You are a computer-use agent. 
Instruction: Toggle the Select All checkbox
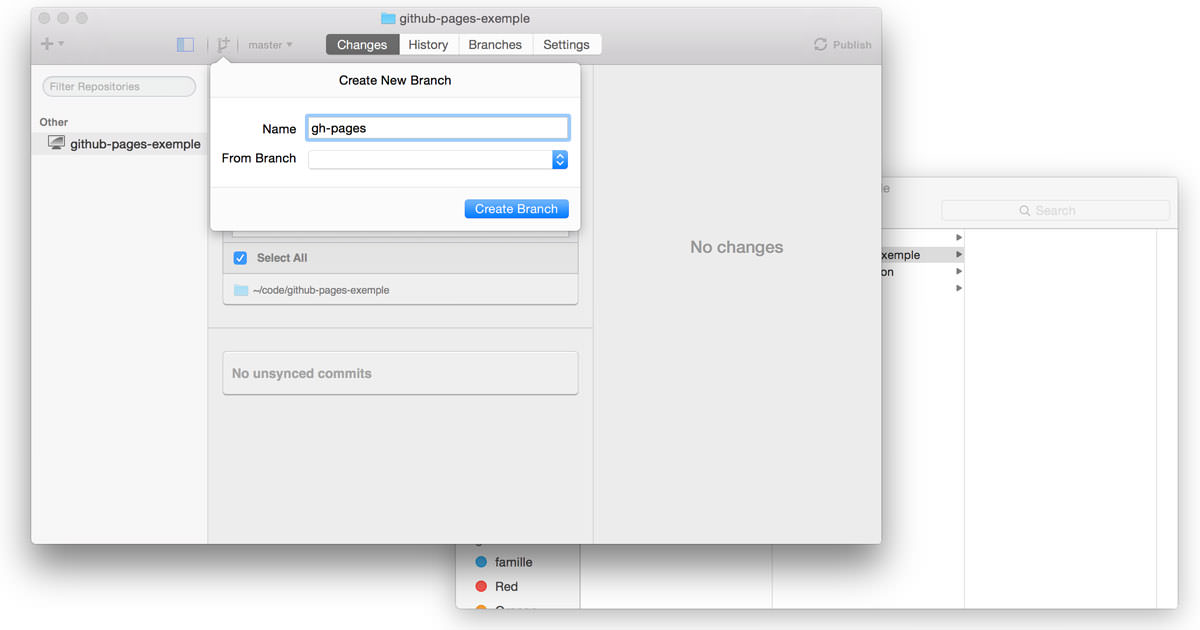(240, 258)
